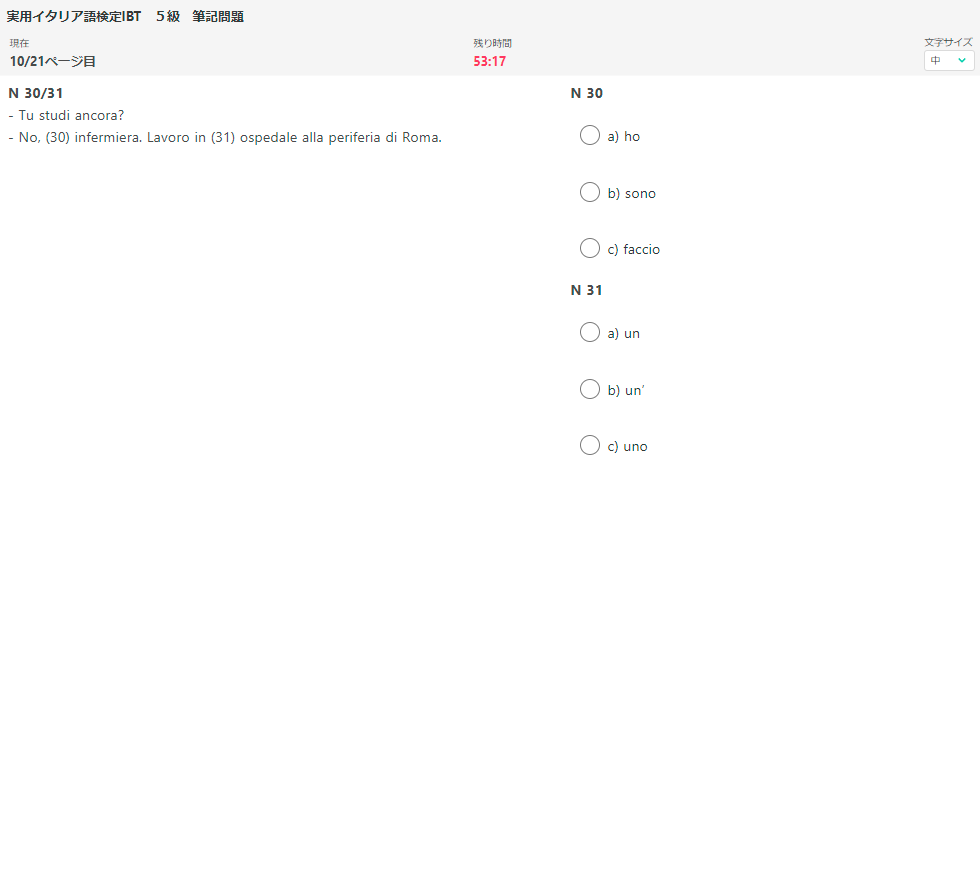The width and height of the screenshot is (980, 884).
Task: Click the 残り時間 label
Action: point(492,43)
